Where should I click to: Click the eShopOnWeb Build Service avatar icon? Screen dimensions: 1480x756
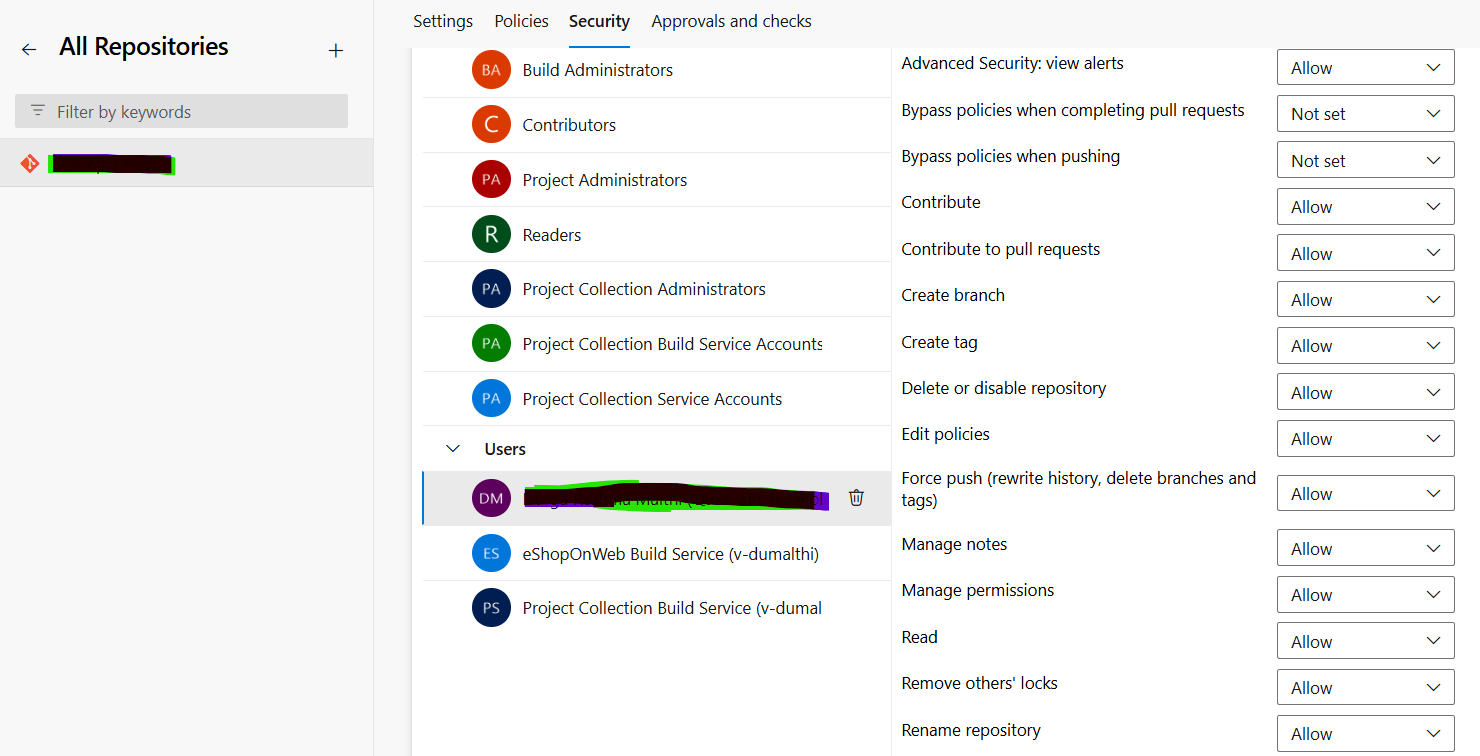click(x=491, y=552)
